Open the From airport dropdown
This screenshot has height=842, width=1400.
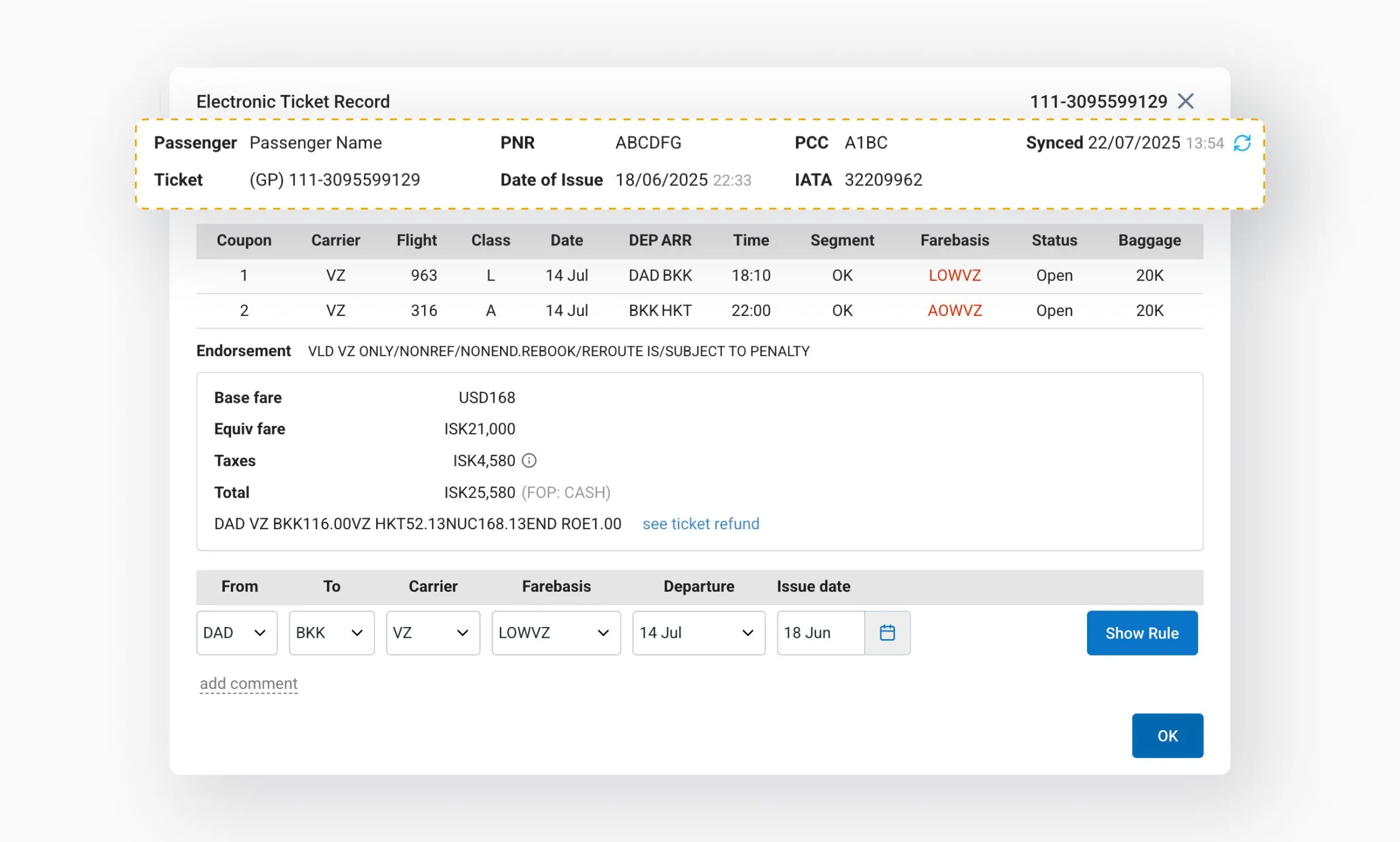(x=236, y=633)
